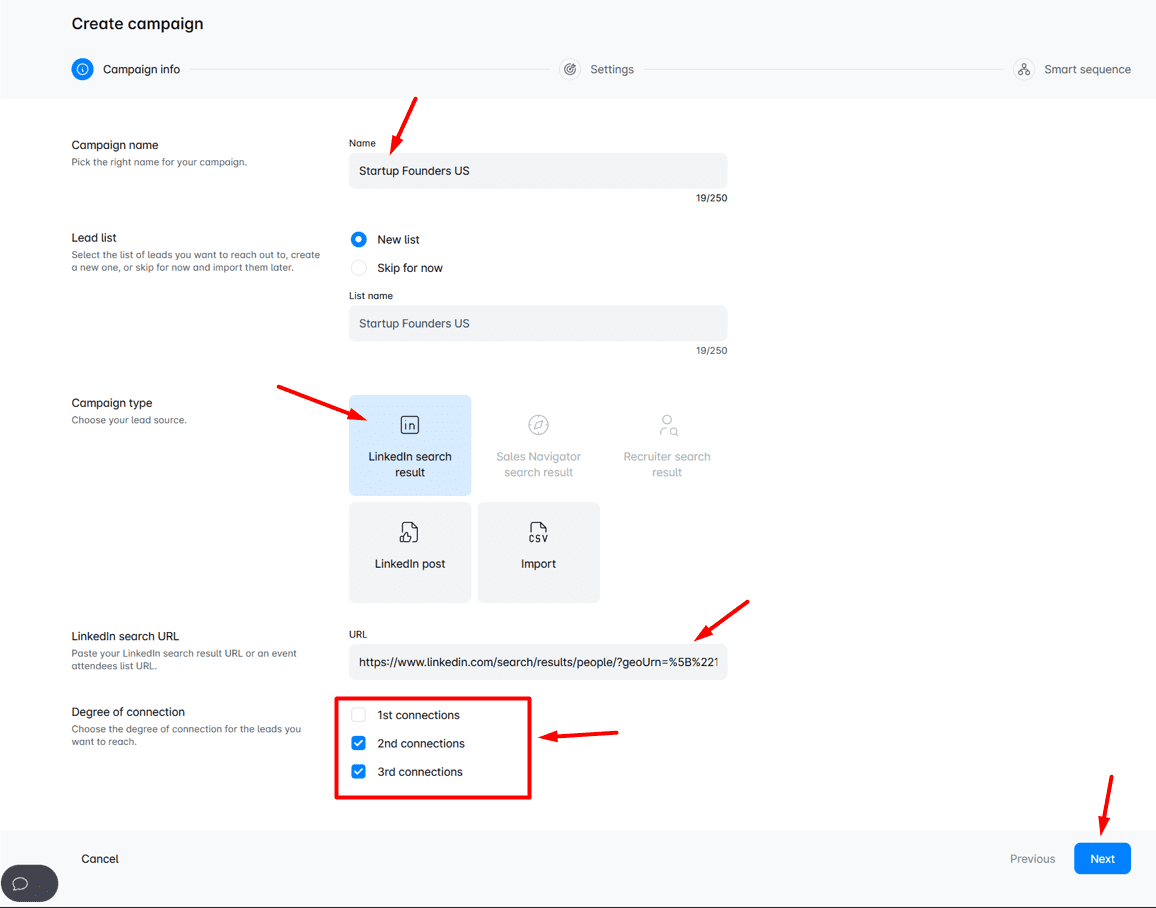The image size is (1156, 908).
Task: Click the Skip for now label text
Action: 410,268
